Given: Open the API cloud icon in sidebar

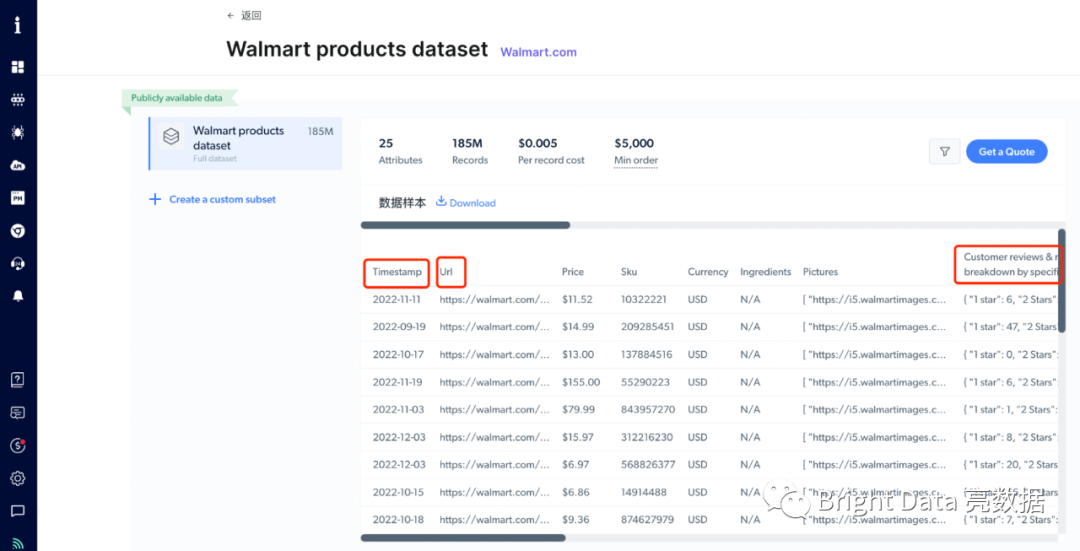Looking at the screenshot, I should [x=18, y=165].
